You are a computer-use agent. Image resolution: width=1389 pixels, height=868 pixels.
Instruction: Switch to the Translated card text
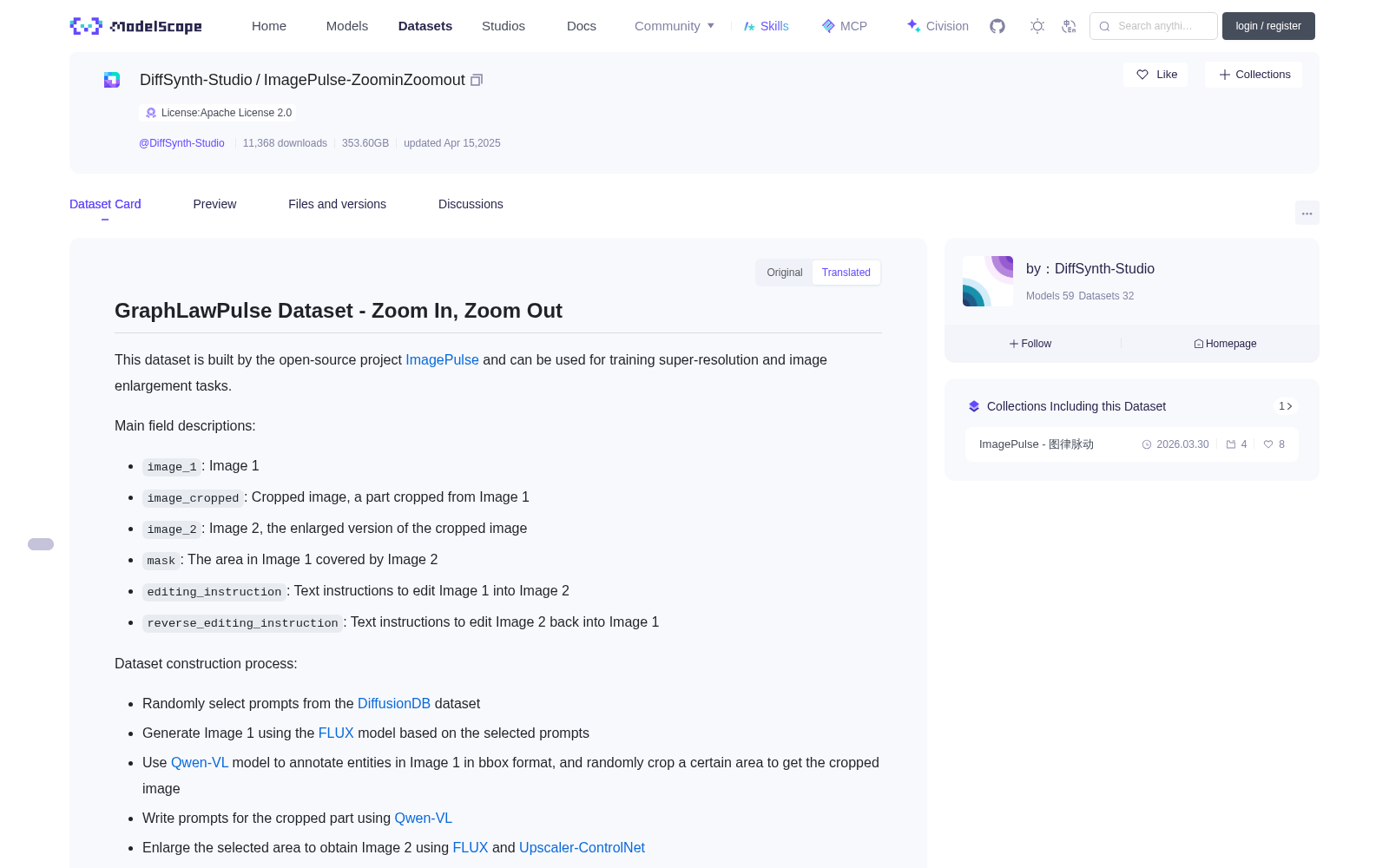(846, 273)
